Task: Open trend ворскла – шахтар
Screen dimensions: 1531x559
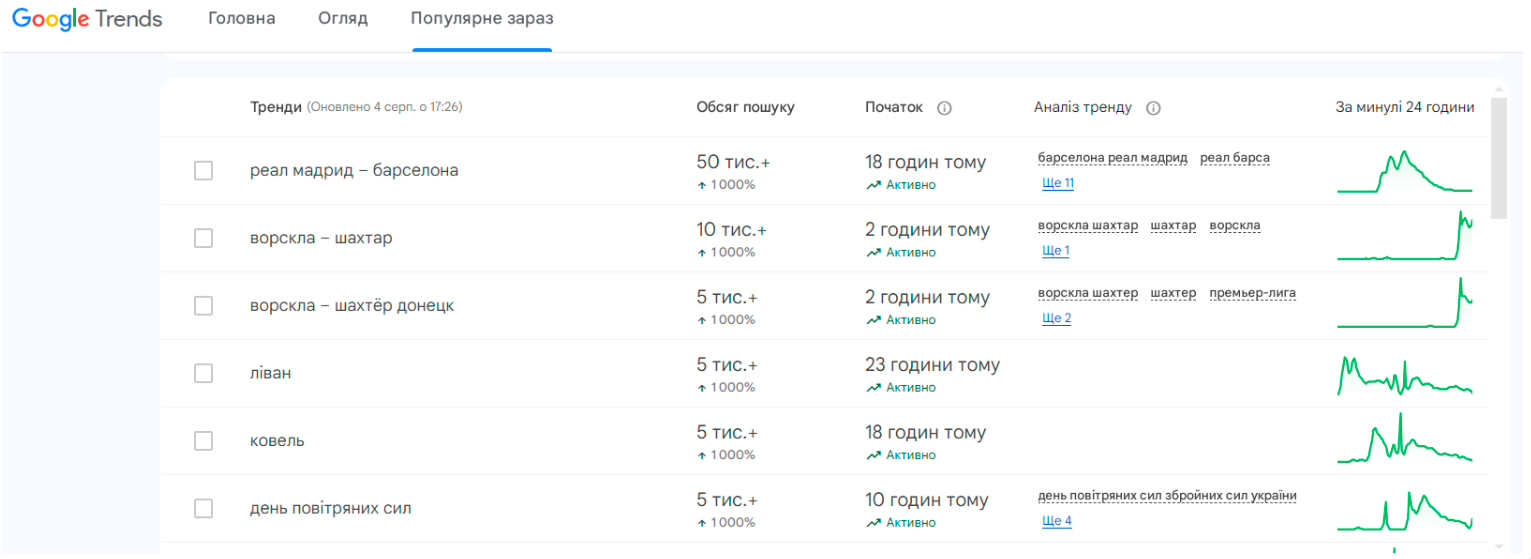Action: pyautogui.click(x=321, y=238)
